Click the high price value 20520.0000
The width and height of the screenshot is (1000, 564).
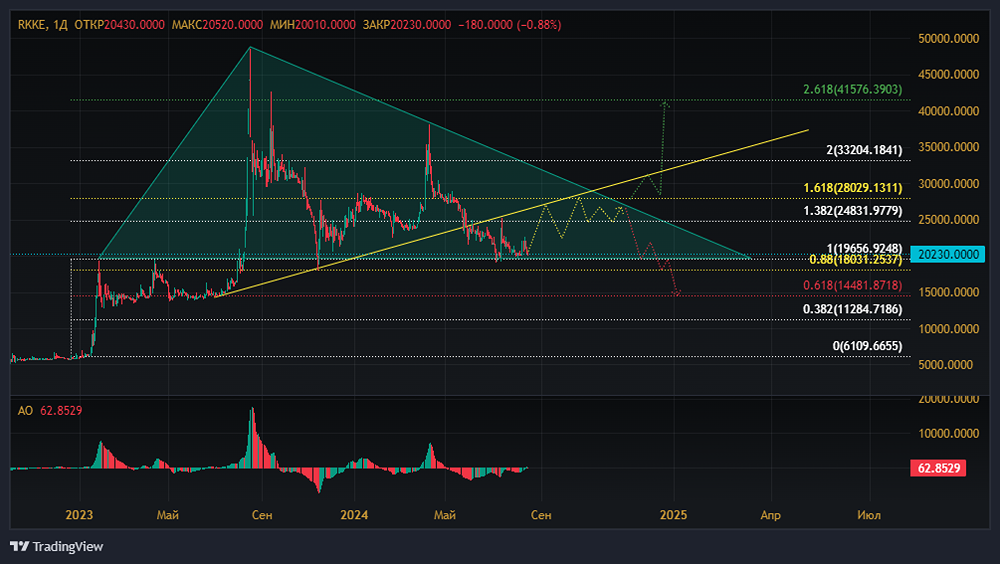(x=232, y=25)
